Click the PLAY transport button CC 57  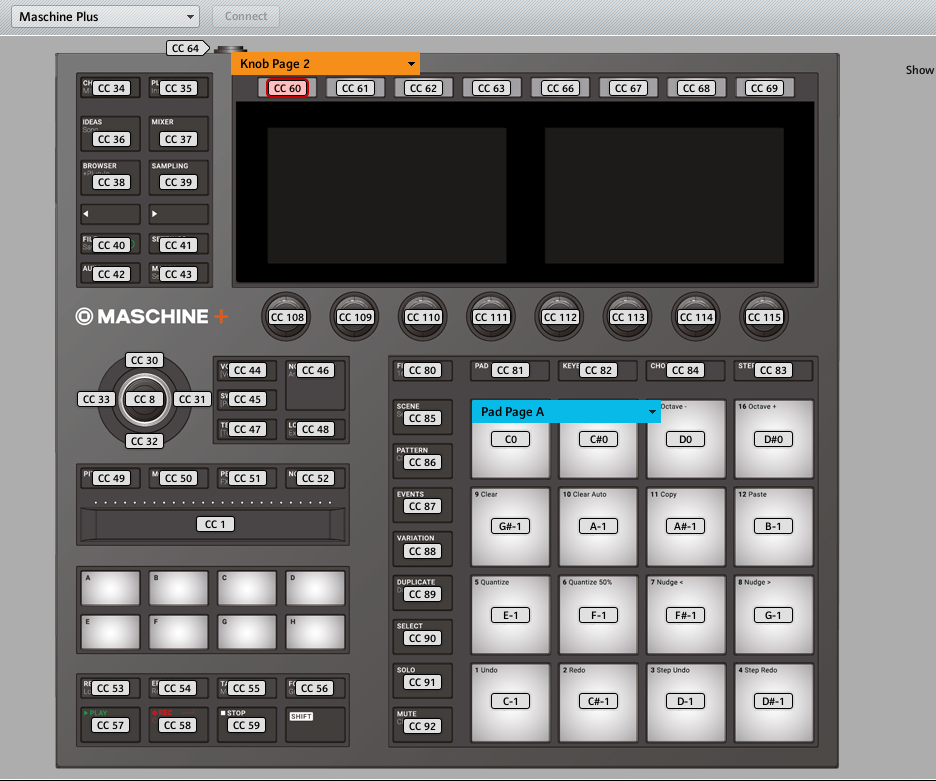click(x=110, y=724)
